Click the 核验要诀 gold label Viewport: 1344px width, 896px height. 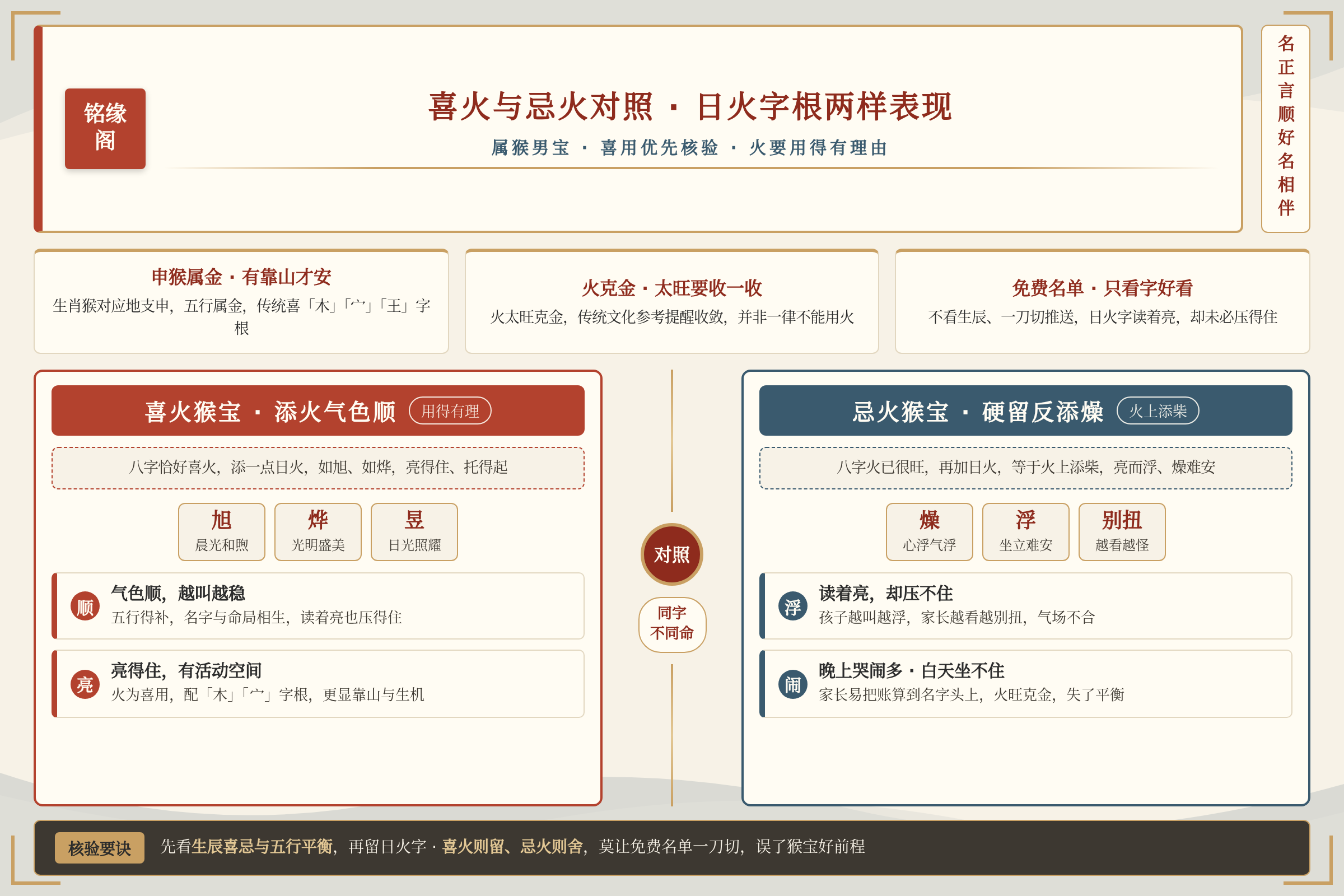click(100, 848)
